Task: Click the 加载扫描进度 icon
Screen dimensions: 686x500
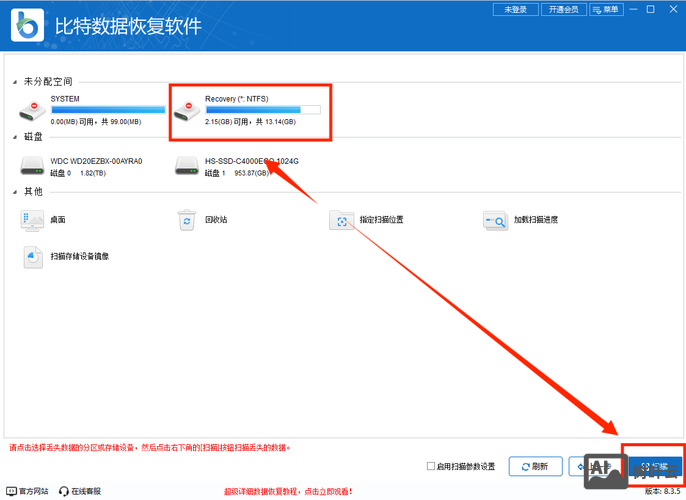Action: [496, 219]
